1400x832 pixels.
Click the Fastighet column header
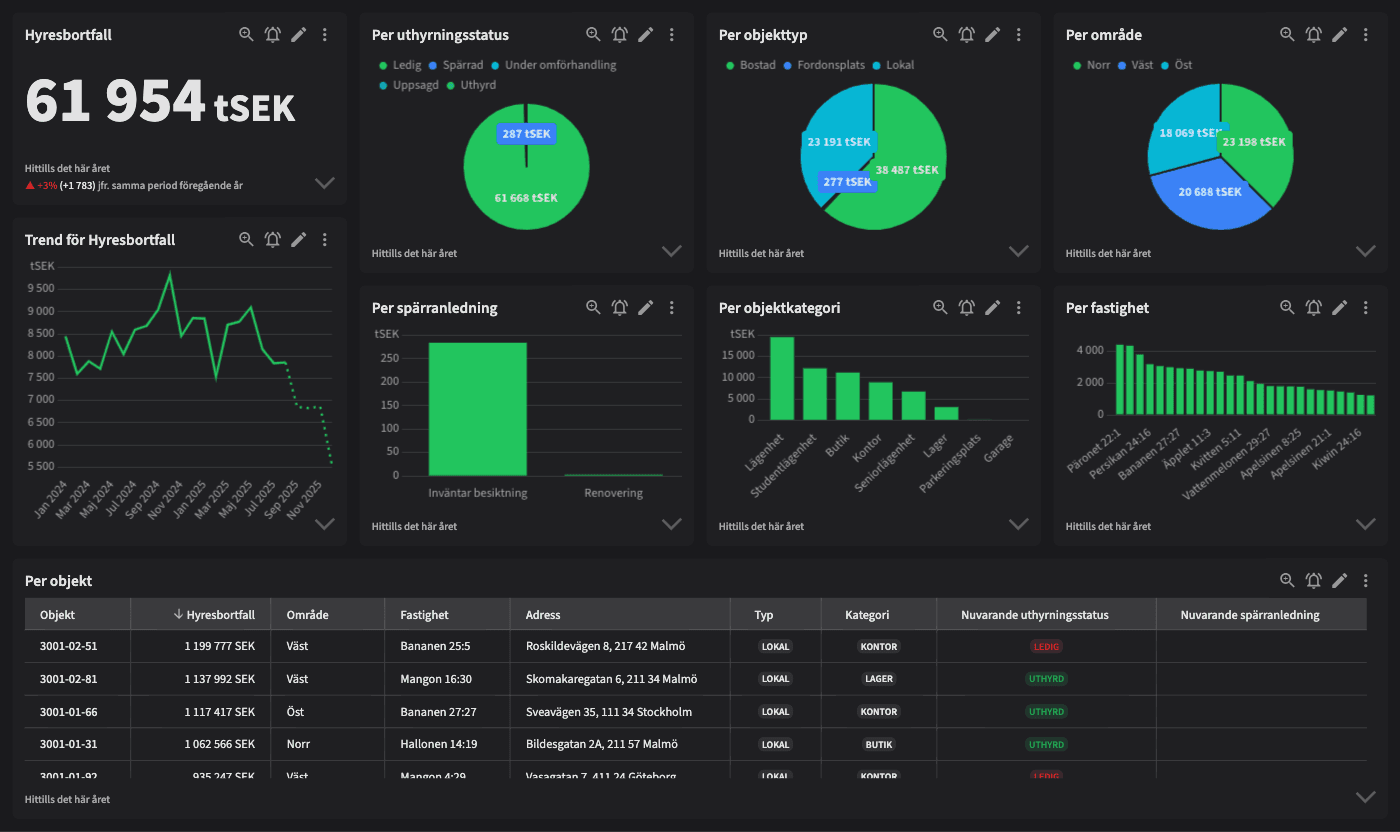[424, 615]
